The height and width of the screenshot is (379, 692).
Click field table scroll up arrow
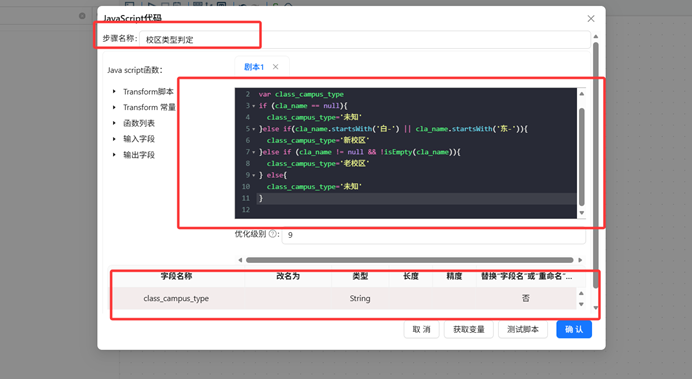point(581,293)
